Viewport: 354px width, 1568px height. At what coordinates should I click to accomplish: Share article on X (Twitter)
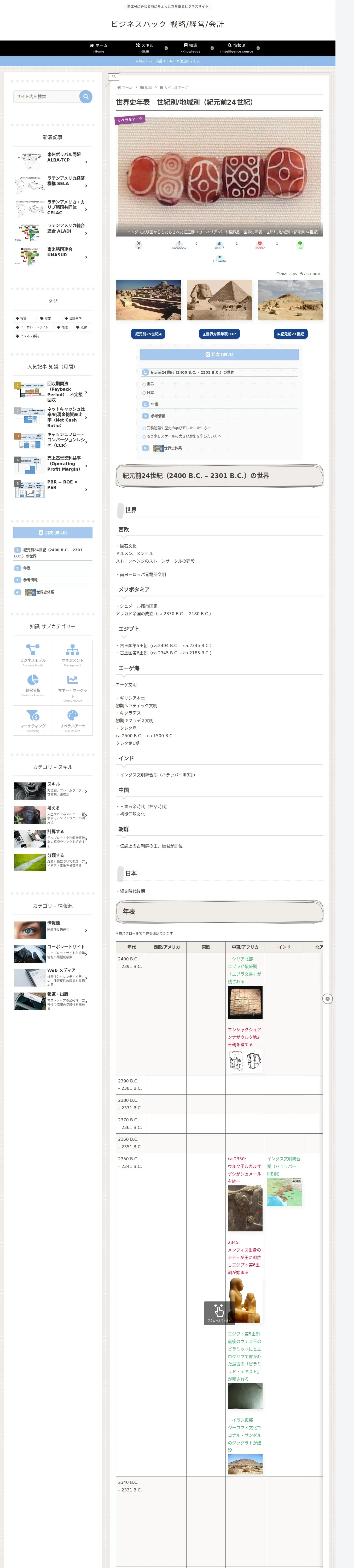click(x=139, y=245)
